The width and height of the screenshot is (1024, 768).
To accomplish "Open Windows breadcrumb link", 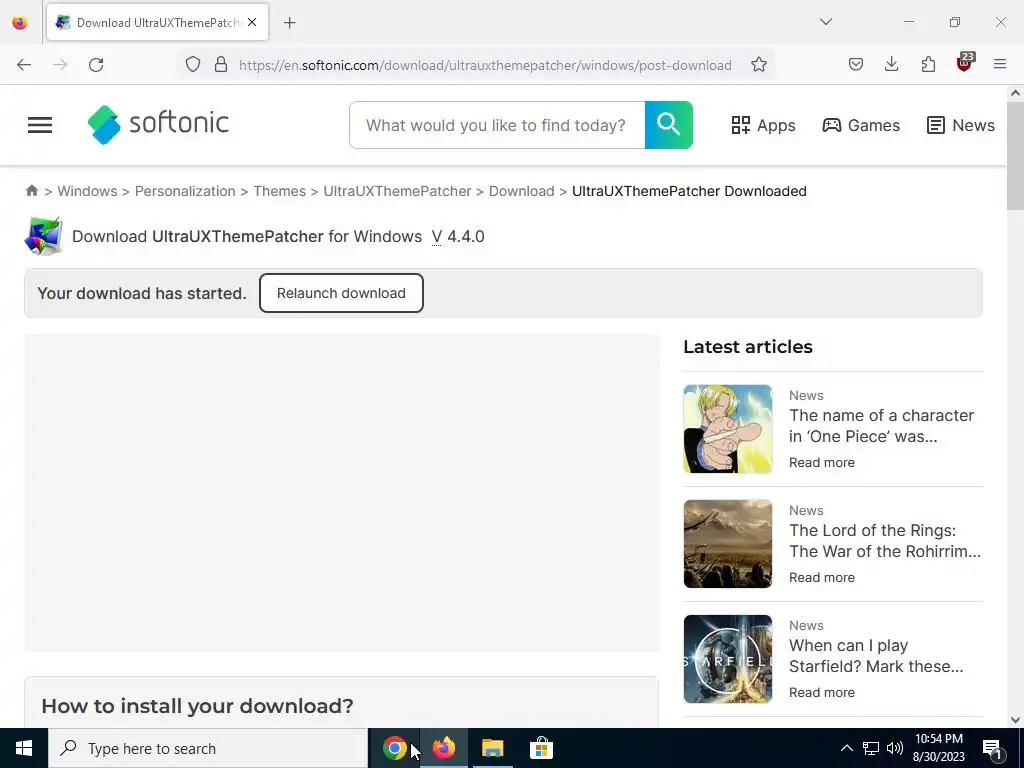I will [x=88, y=191].
